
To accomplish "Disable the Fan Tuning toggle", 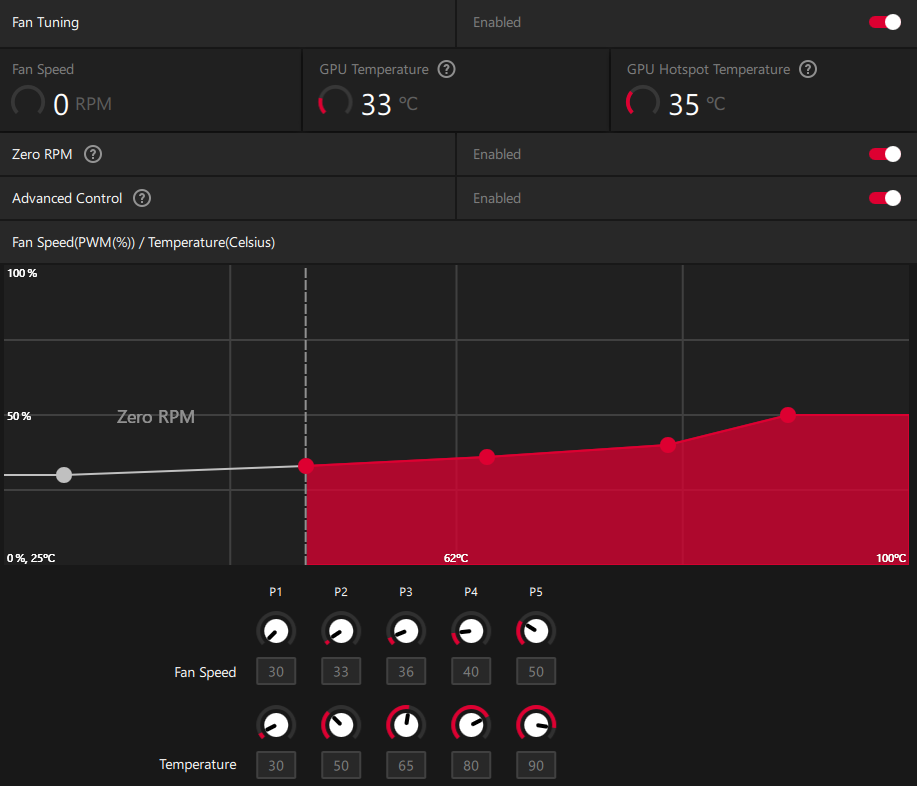I will coord(885,22).
